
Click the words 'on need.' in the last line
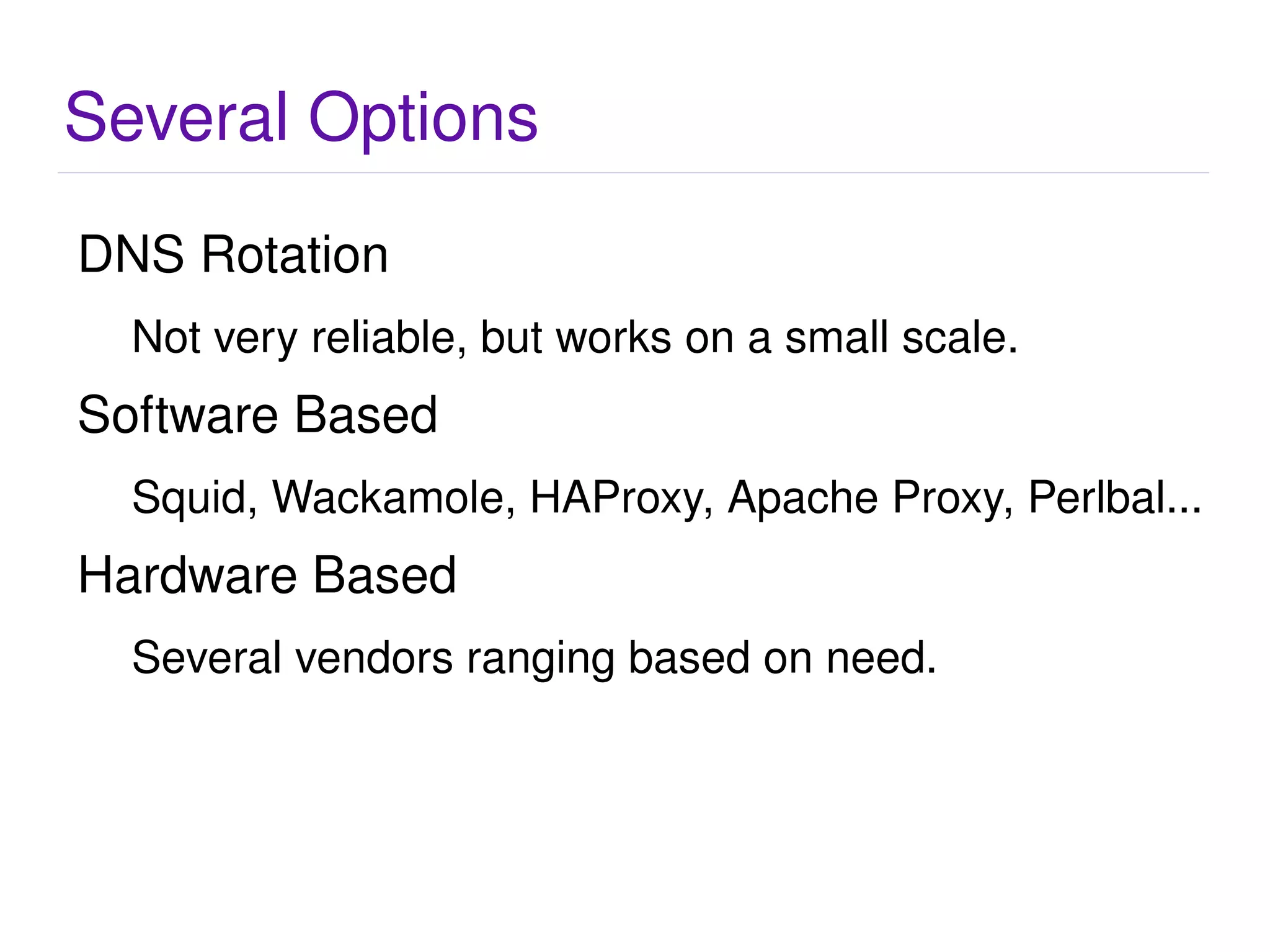pos(850,657)
